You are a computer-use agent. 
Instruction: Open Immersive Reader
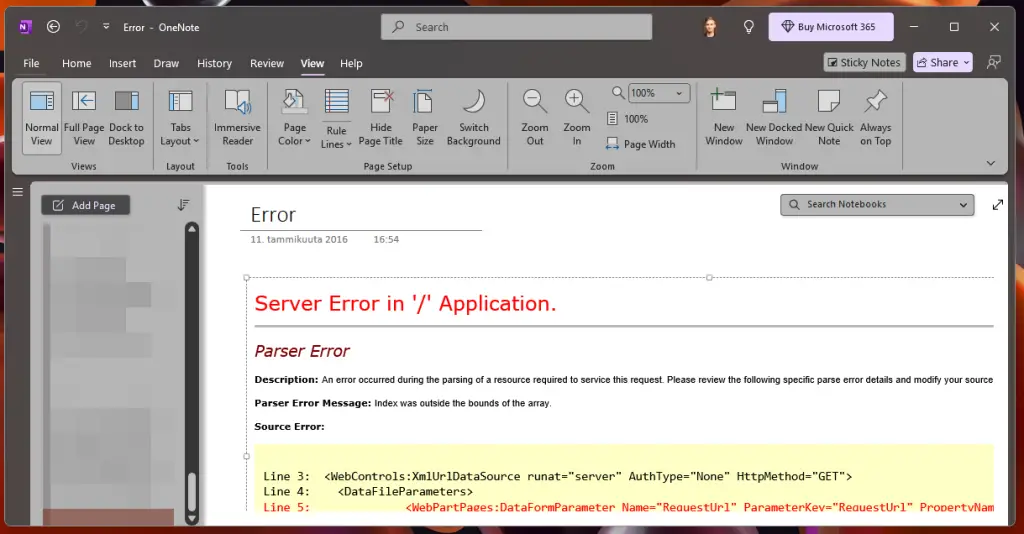(x=237, y=117)
